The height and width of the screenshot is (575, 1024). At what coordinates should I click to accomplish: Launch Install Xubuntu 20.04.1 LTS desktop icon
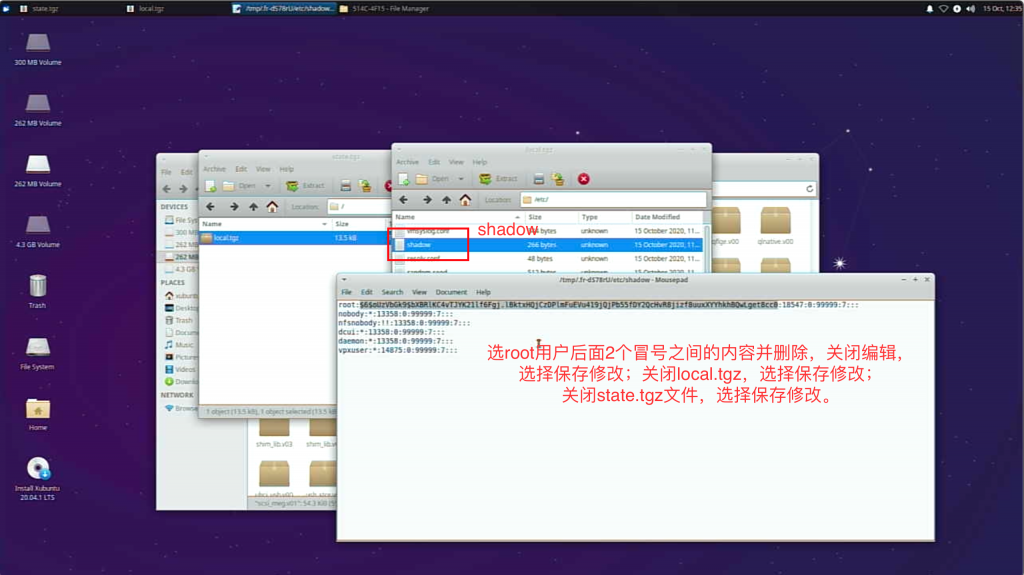pos(38,479)
